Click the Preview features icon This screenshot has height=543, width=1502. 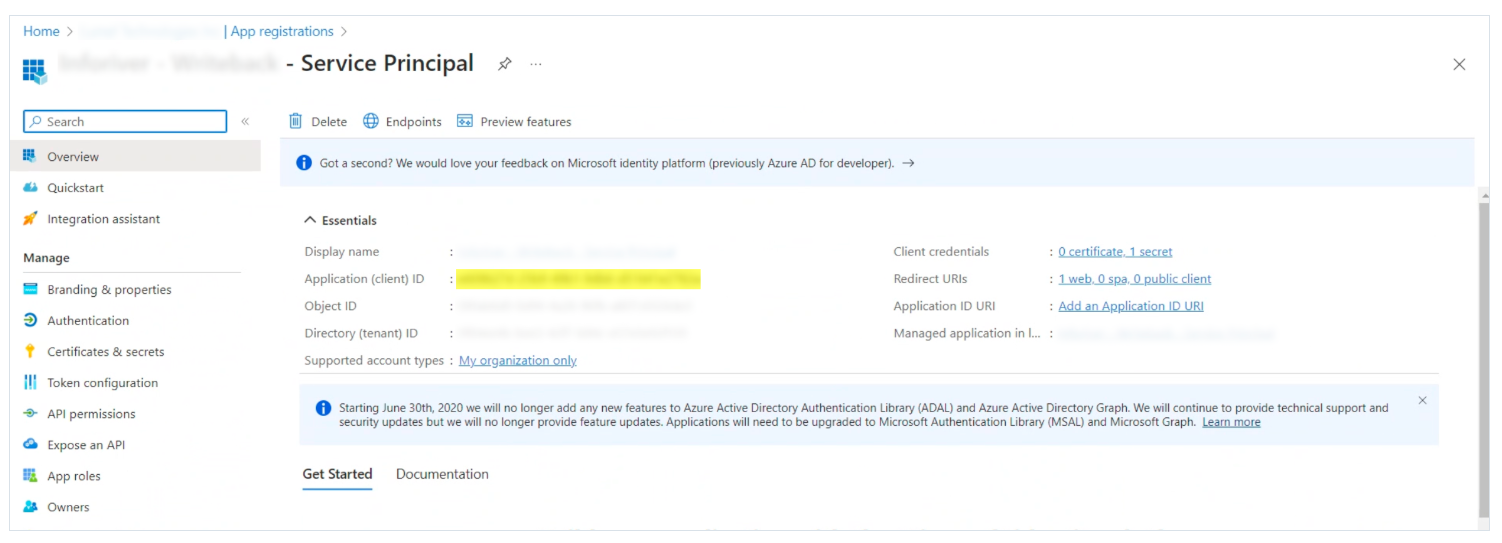465,121
